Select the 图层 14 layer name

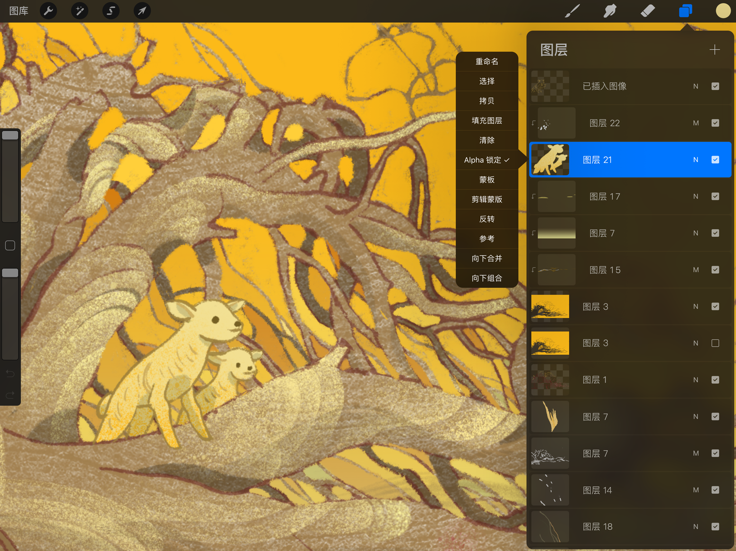click(x=597, y=490)
